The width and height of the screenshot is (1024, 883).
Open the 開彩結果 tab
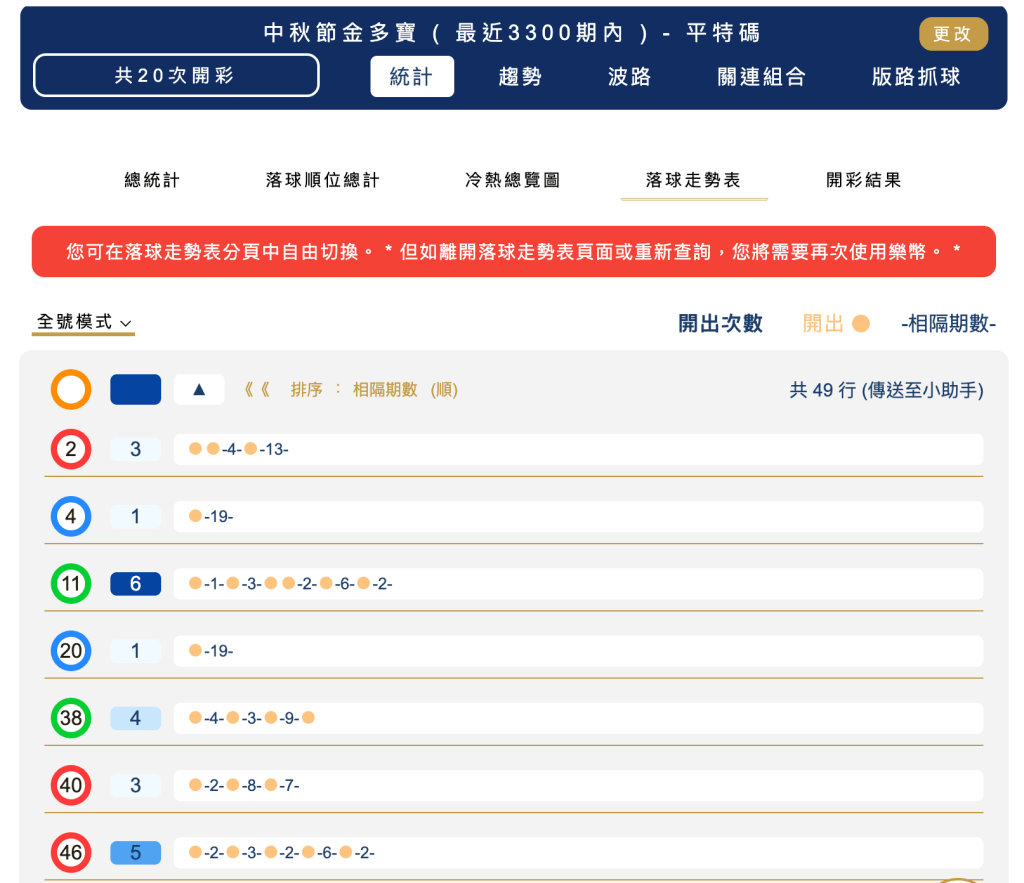coord(863,179)
